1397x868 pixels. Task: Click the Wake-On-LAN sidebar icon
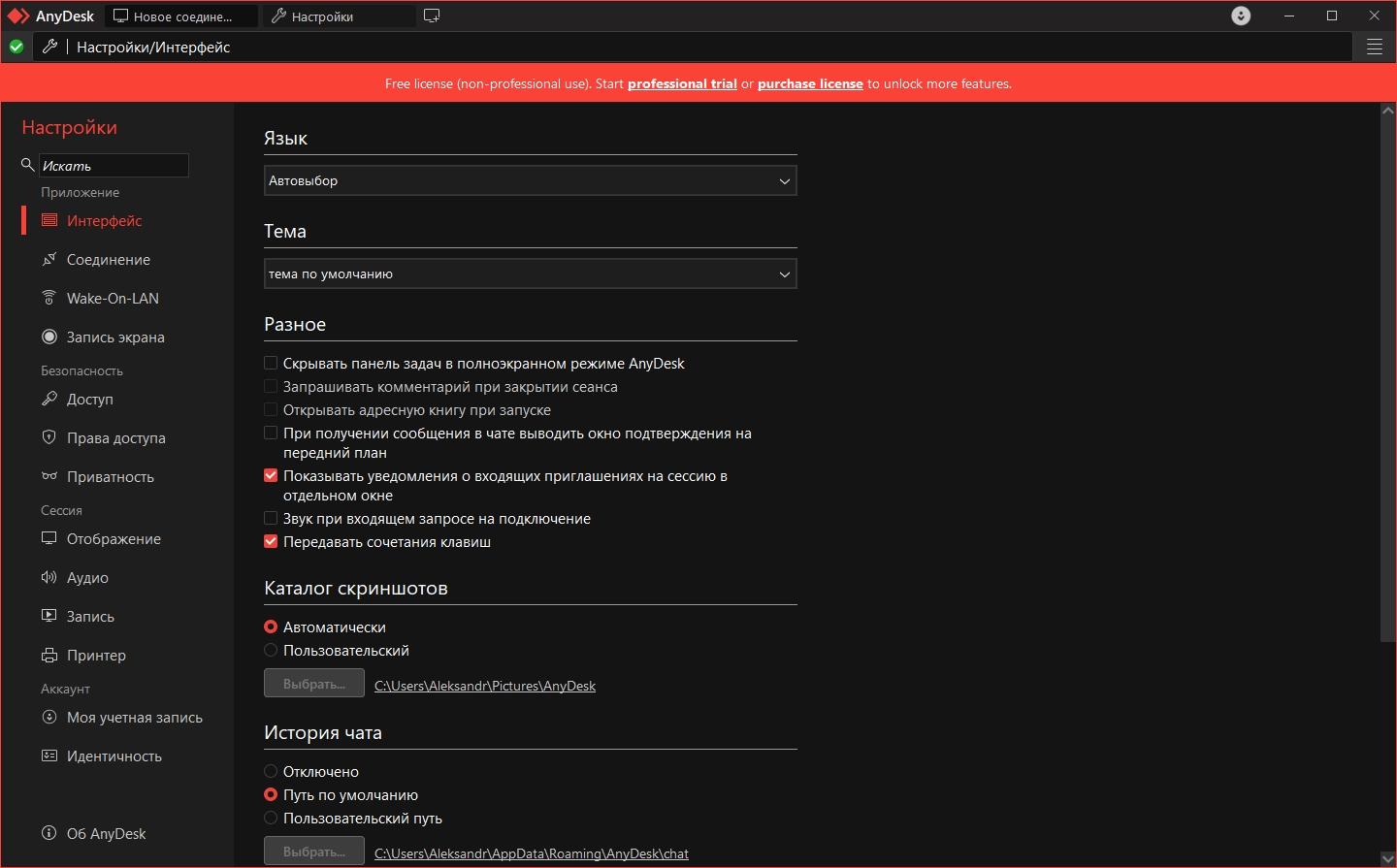[x=49, y=298]
